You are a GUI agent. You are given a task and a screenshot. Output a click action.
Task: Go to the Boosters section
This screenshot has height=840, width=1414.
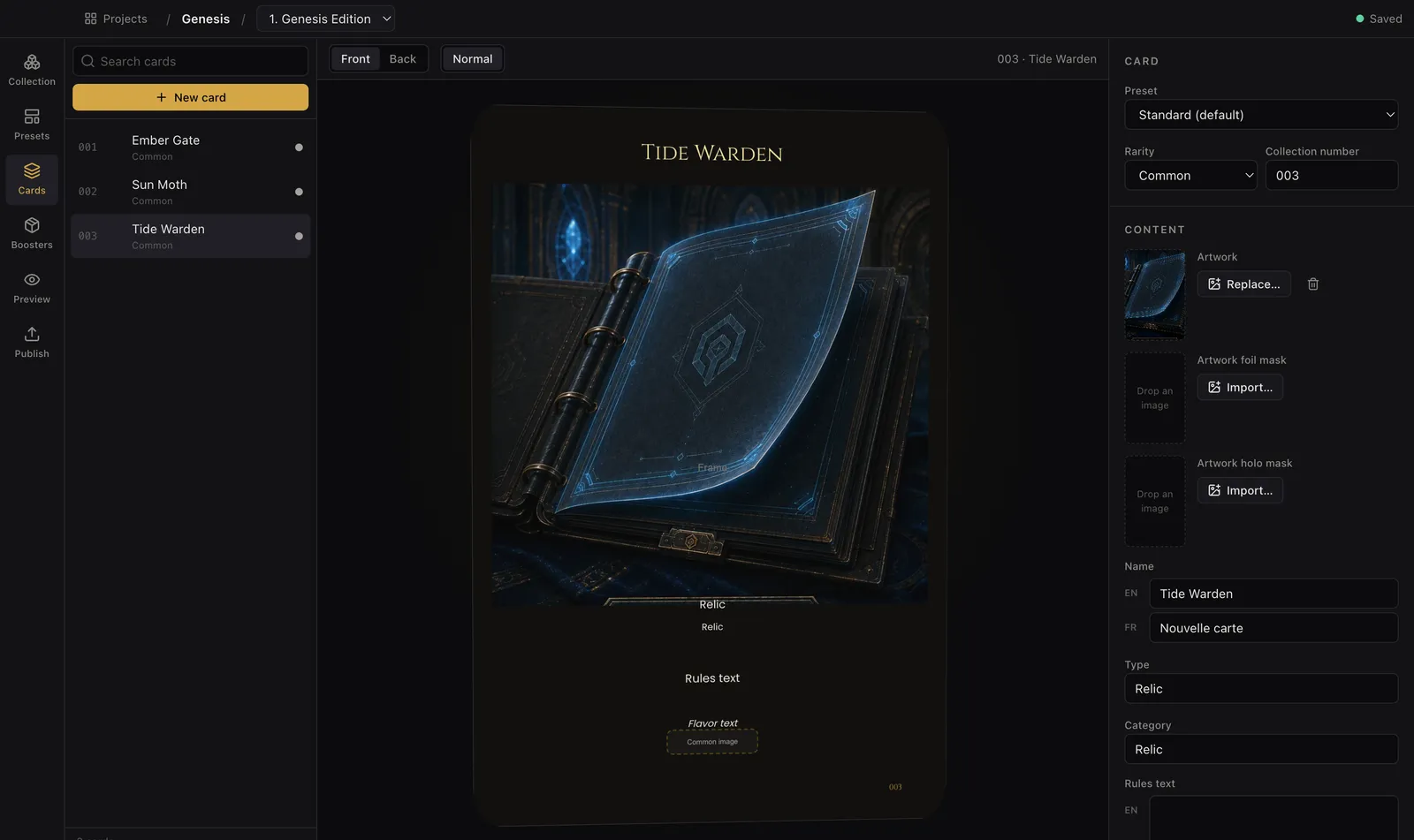(x=32, y=233)
